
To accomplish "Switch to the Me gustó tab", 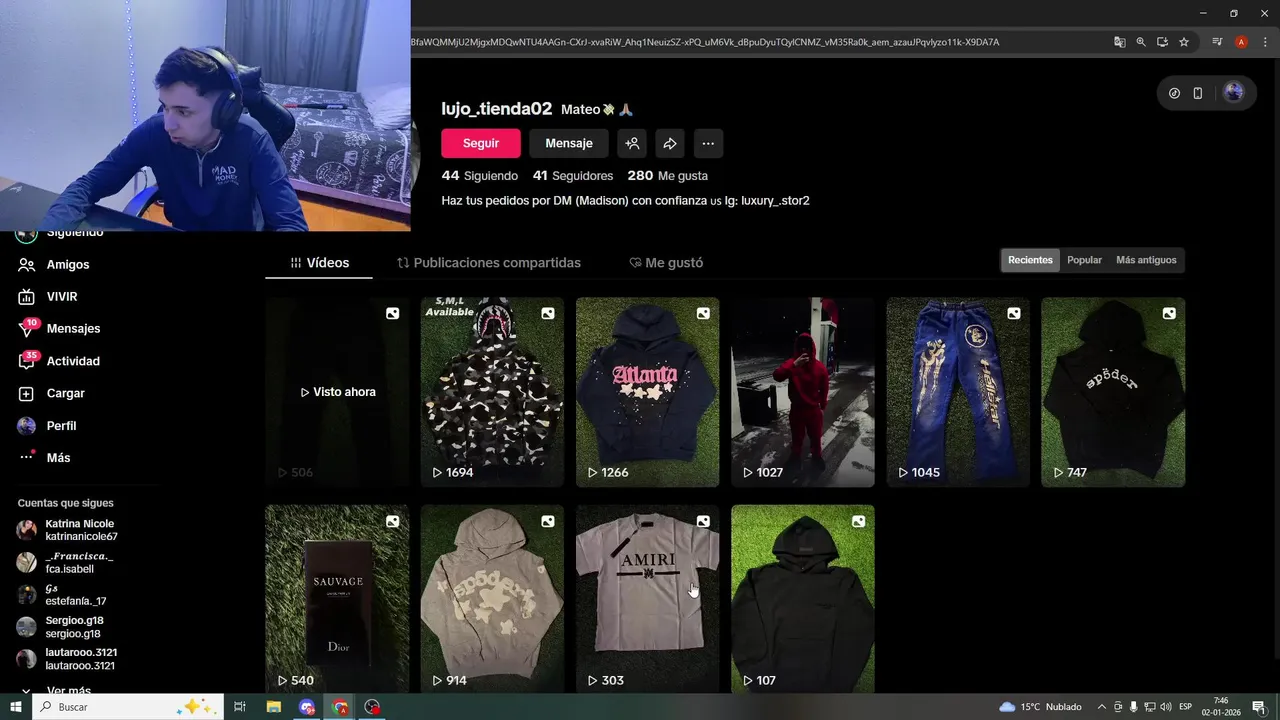I will coord(666,263).
